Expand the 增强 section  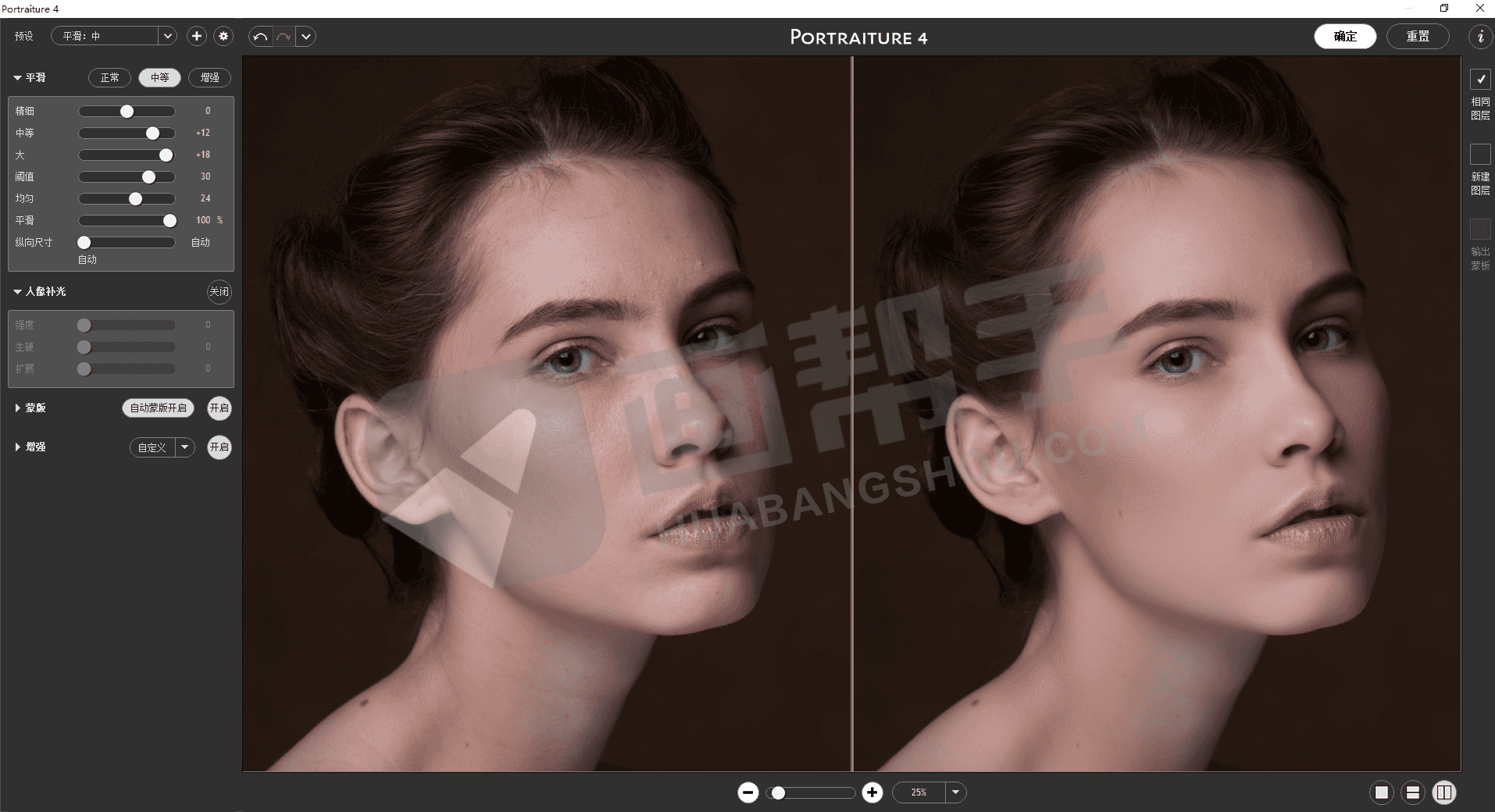coord(17,447)
